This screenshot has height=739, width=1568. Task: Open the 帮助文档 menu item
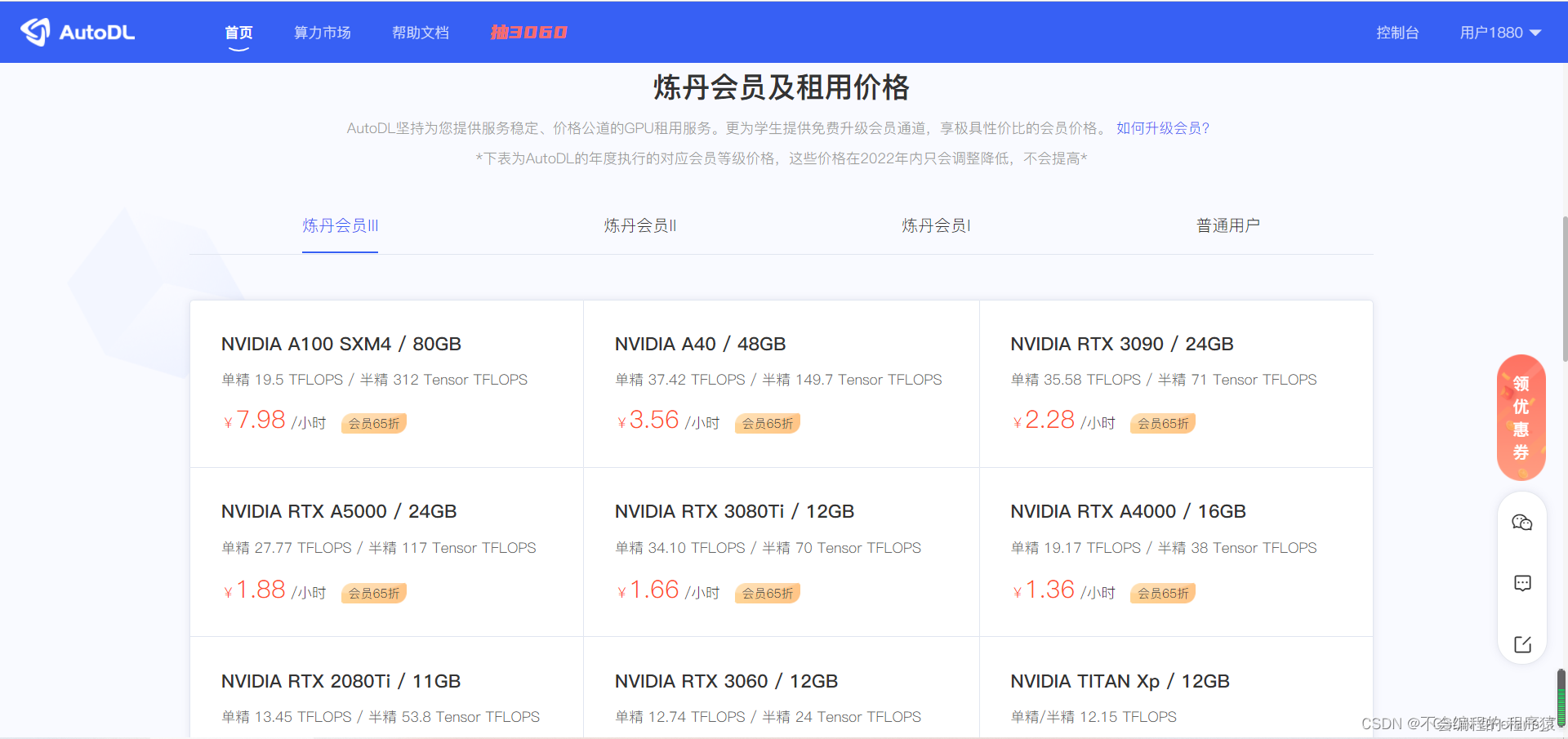point(421,32)
